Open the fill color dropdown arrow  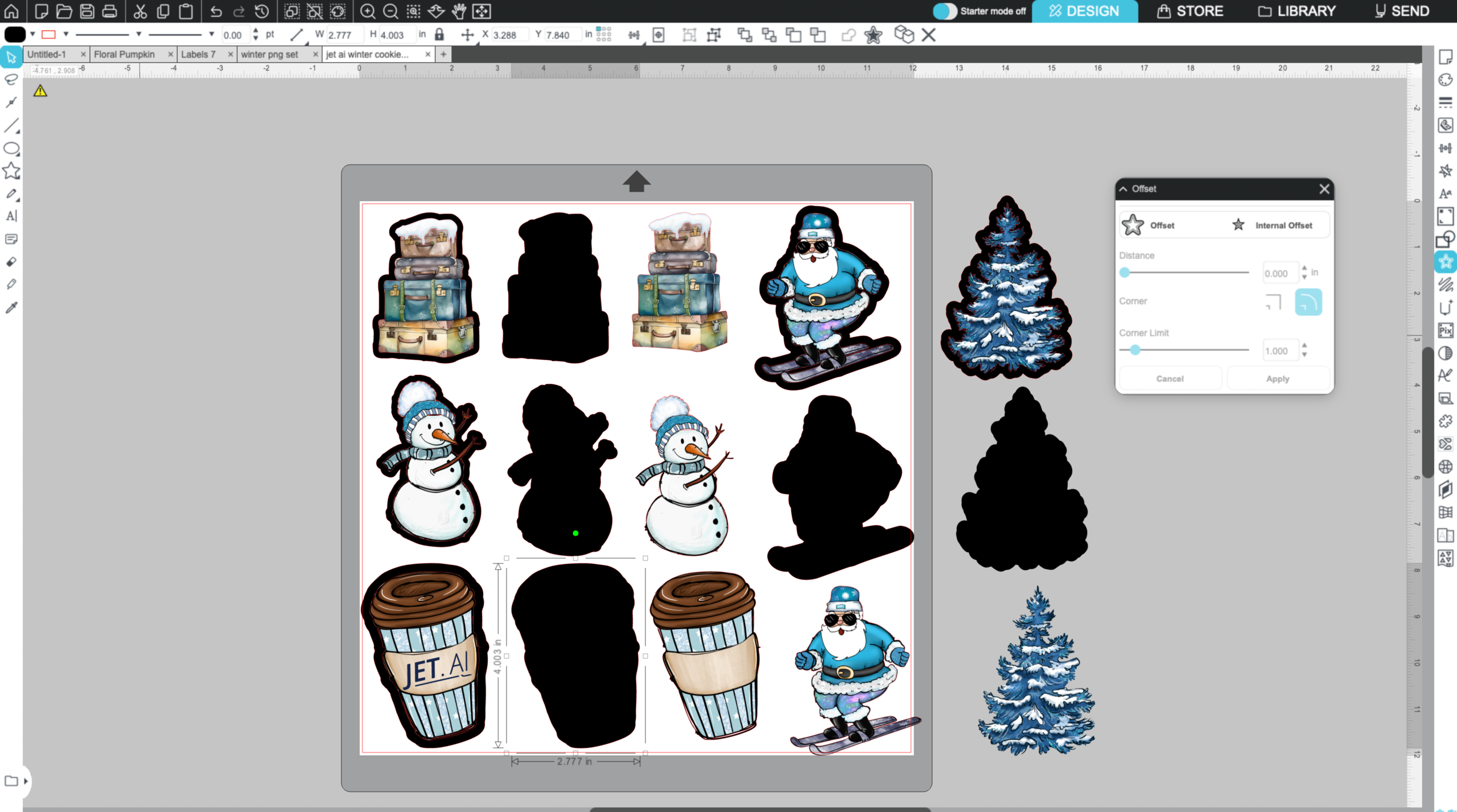33,34
